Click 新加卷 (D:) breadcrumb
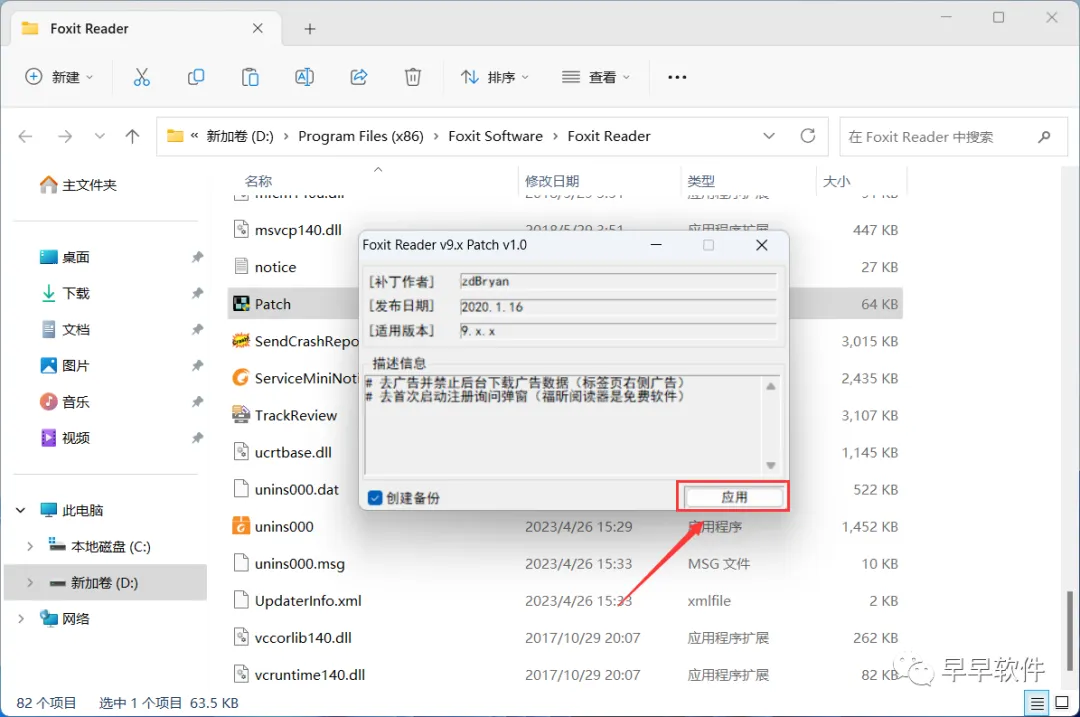 point(240,136)
